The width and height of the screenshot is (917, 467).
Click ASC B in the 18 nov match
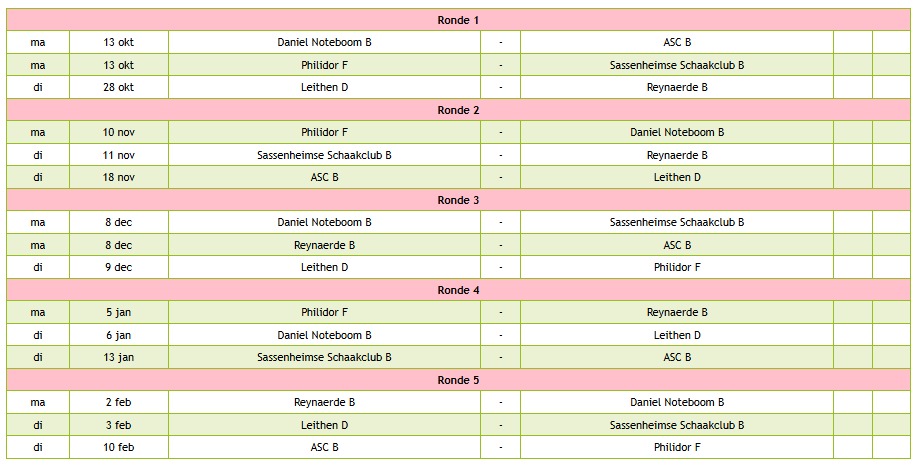pyautogui.click(x=324, y=177)
